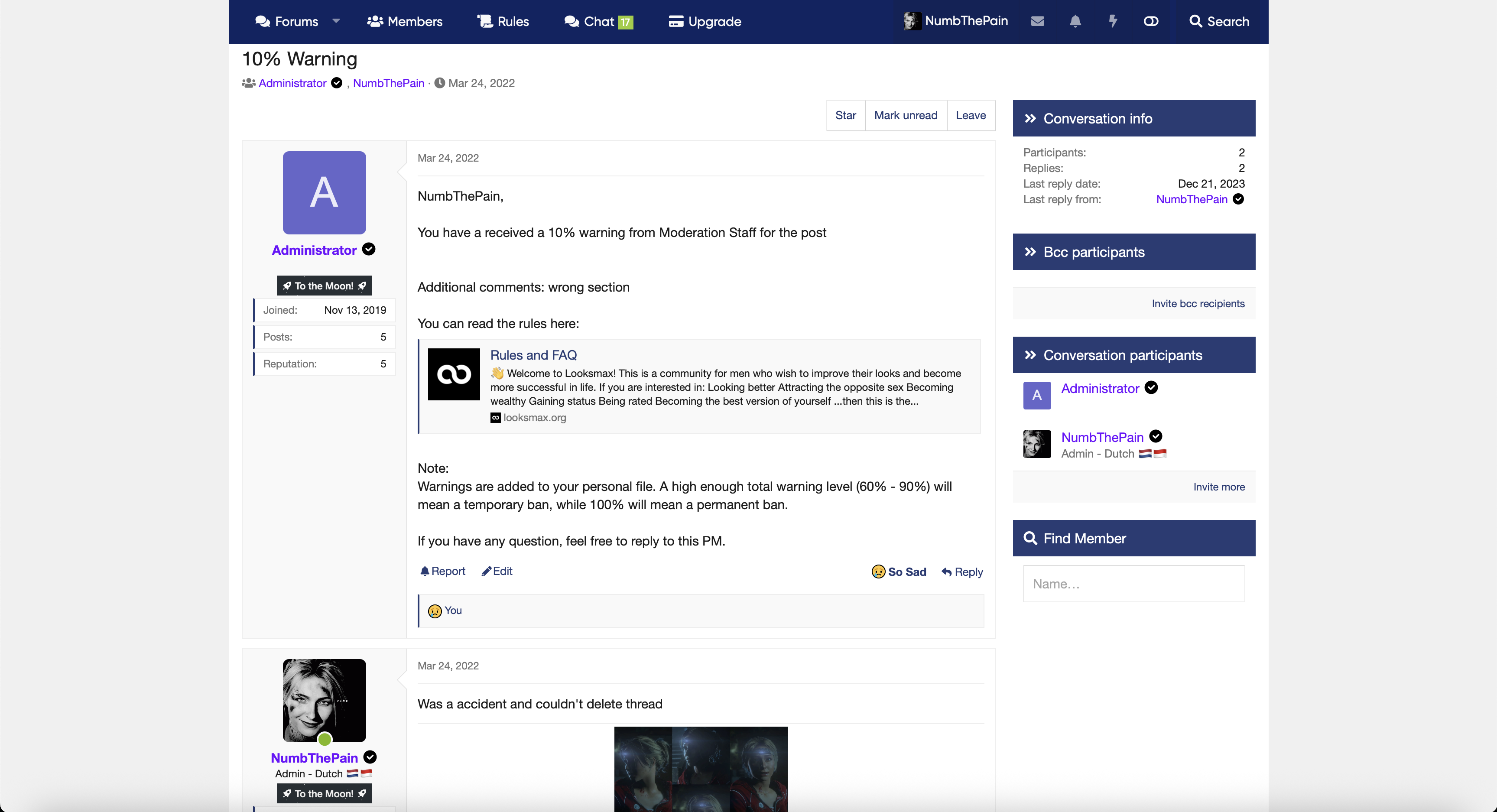Click Invite bcc recipients link
This screenshot has height=812, width=1497.
[1198, 303]
